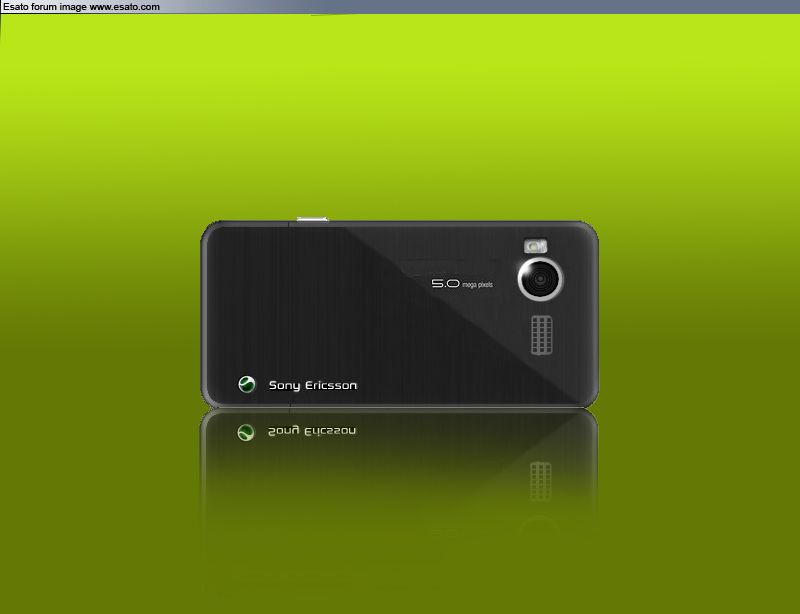The height and width of the screenshot is (614, 800).
Task: Click the bright green background above phone
Action: pyautogui.click(x=400, y=110)
